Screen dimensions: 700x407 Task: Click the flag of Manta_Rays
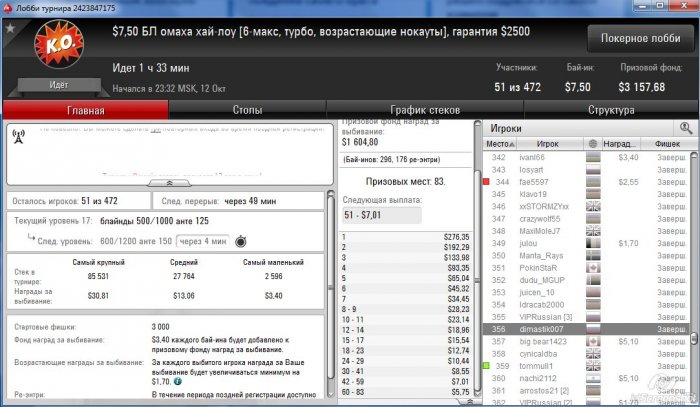point(593,255)
